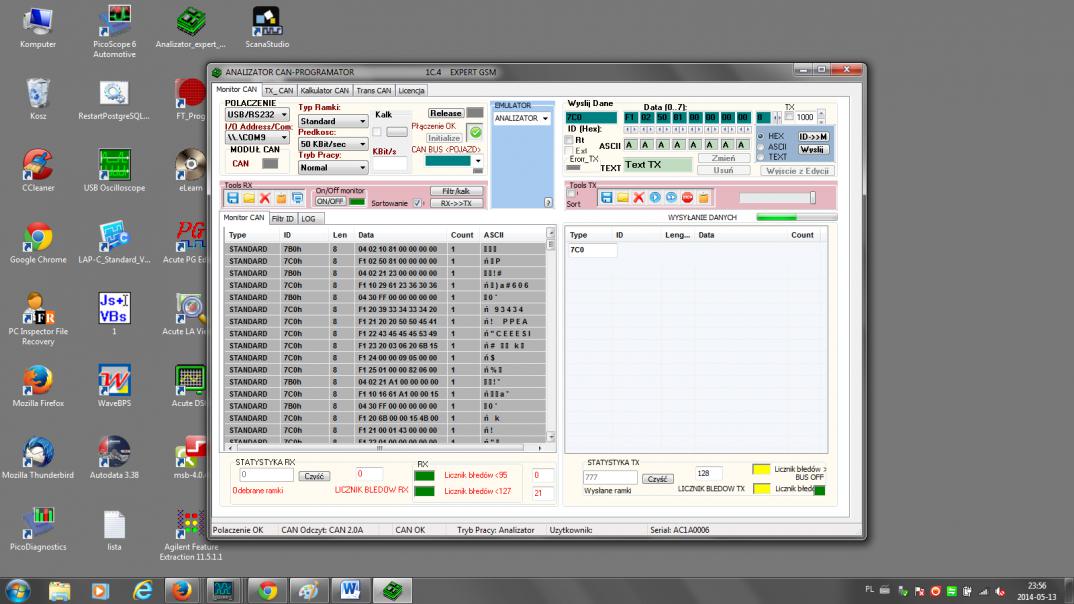1074x604 pixels.
Task: Open Google Chrome from the desktop
Action: pyautogui.click(x=38, y=238)
